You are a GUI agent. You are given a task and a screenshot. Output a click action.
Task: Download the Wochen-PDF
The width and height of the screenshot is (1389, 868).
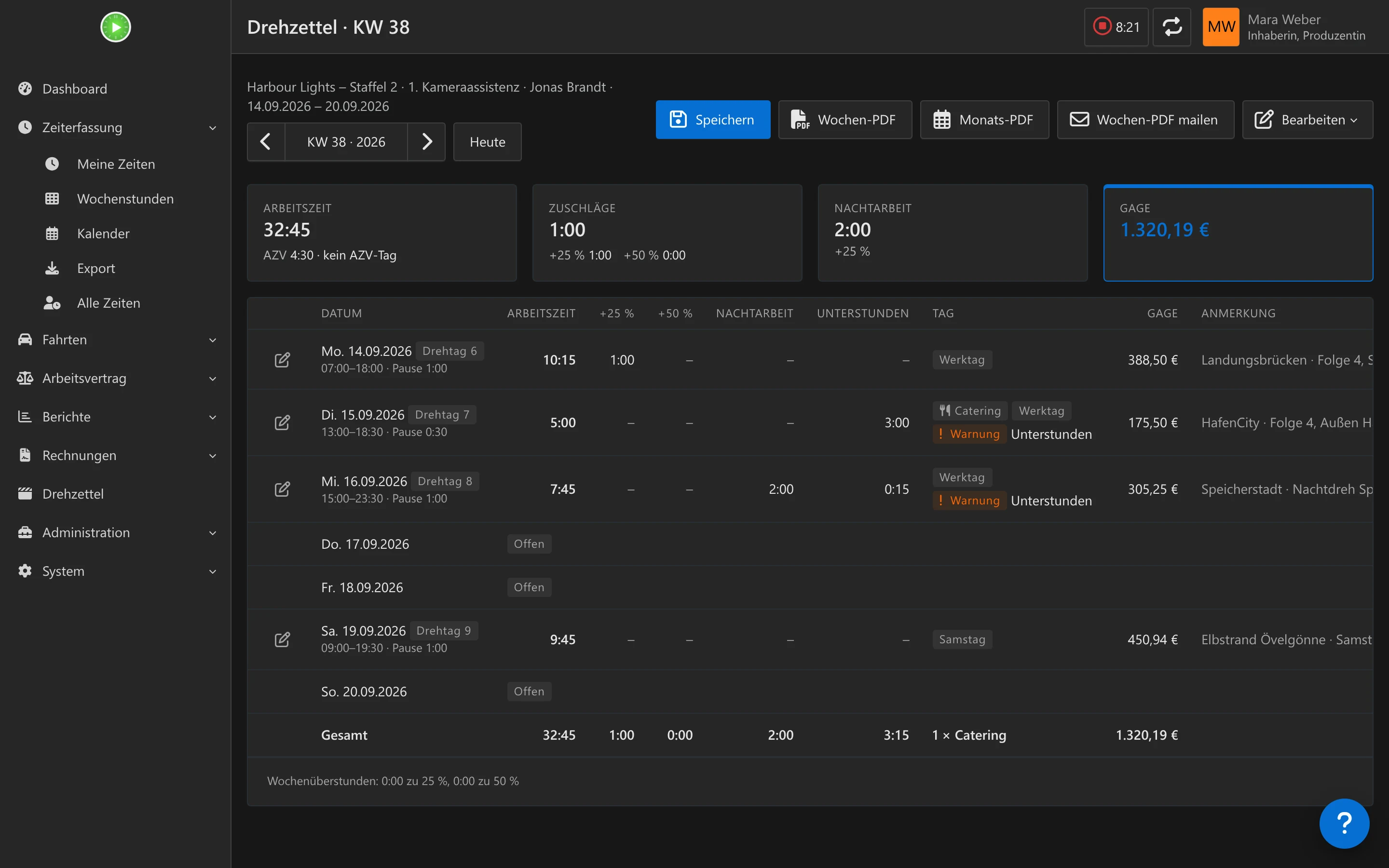coord(845,120)
